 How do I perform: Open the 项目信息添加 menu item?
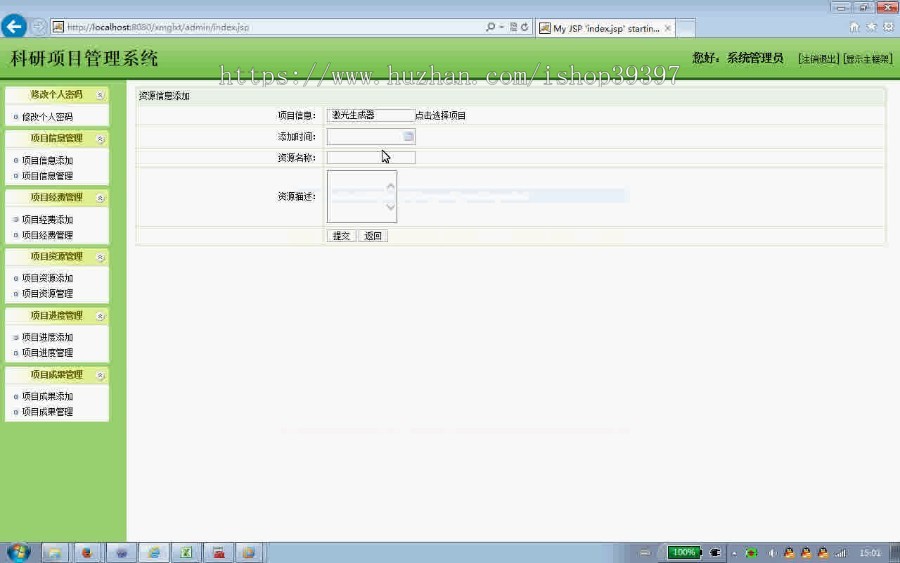[x=47, y=160]
